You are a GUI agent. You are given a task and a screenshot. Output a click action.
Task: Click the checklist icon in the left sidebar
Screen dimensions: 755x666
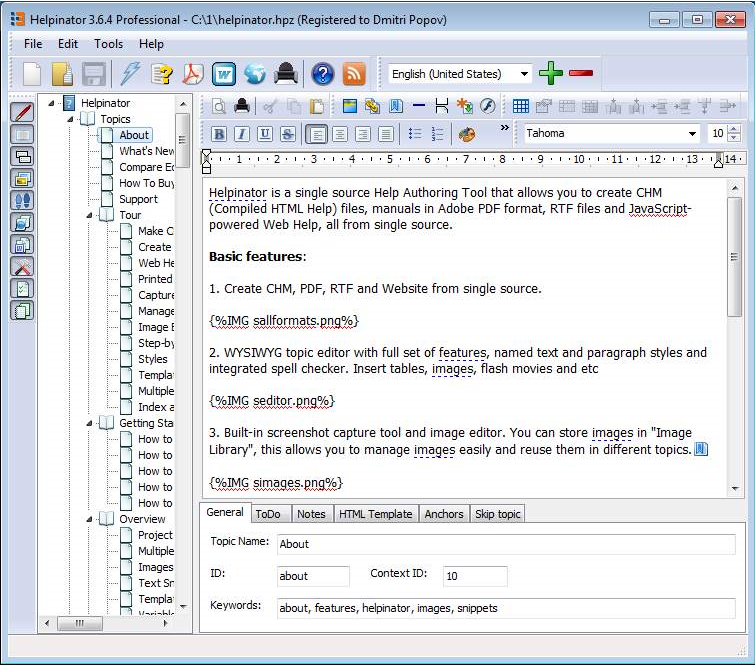tap(22, 289)
